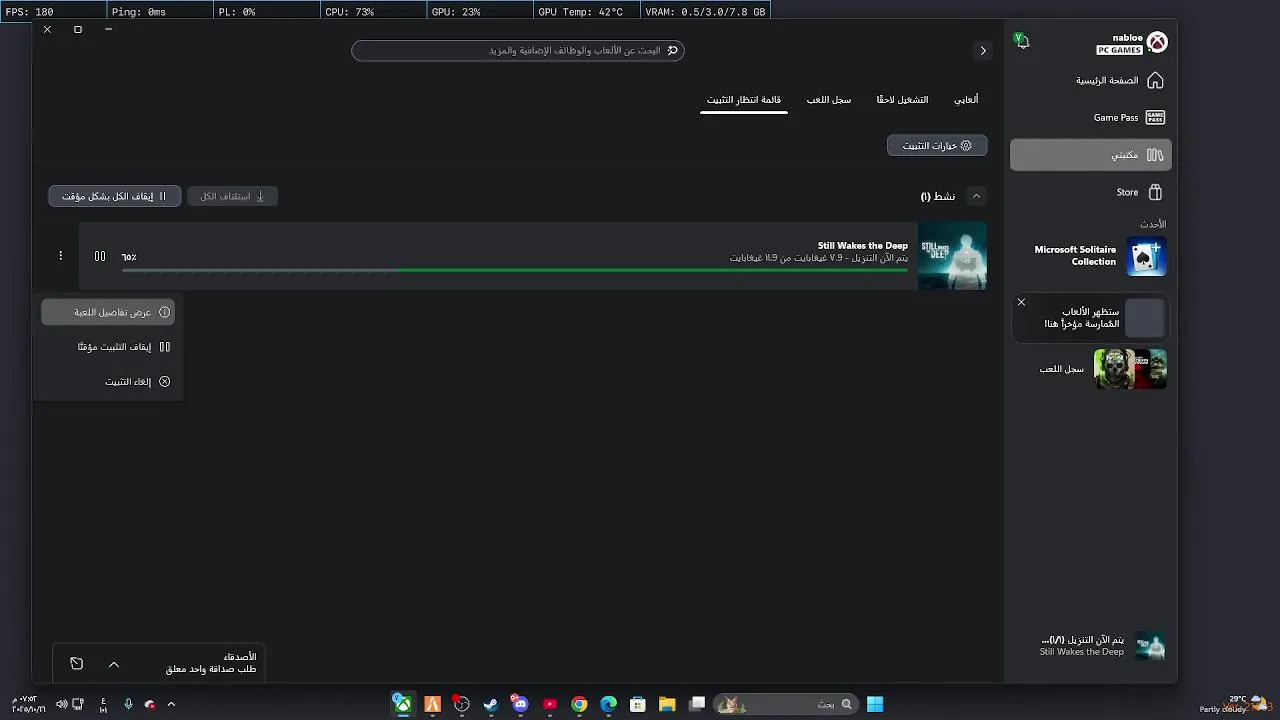The height and width of the screenshot is (720, 1280).
Task: Open Discord from the taskbar
Action: pos(520,705)
